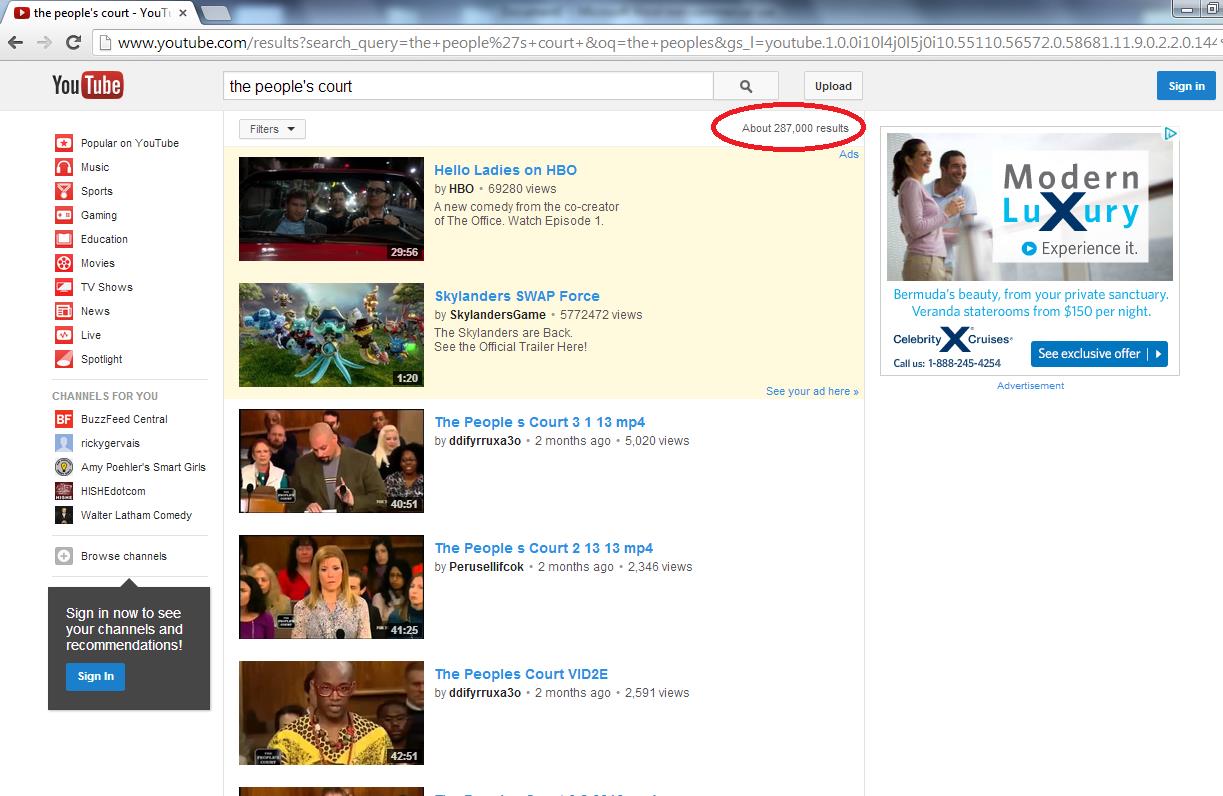Click the AdChoices icon on advertisement
Image resolution: width=1223 pixels, height=796 pixels.
pos(1170,133)
